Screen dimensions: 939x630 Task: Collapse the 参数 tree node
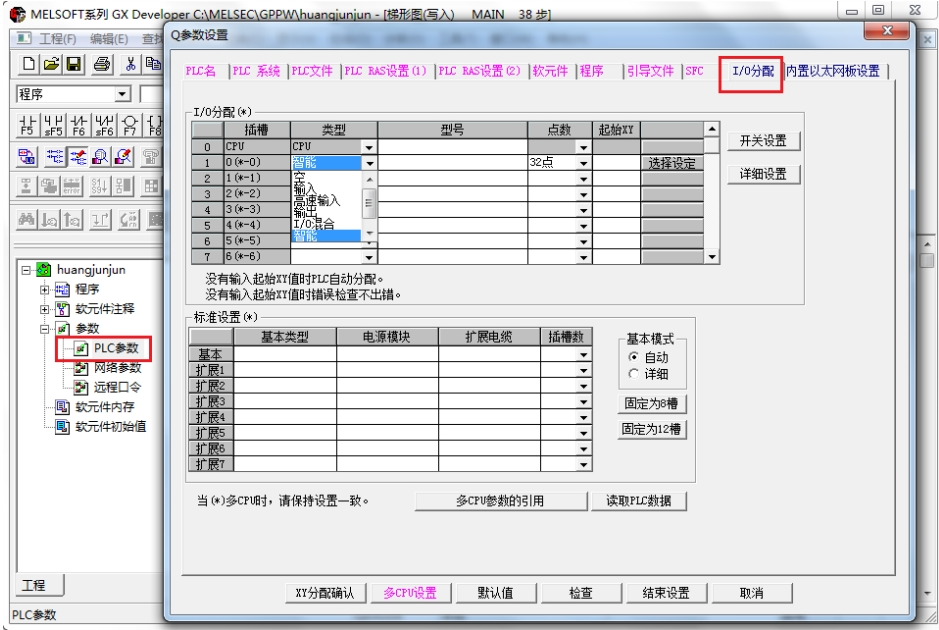click(45, 329)
